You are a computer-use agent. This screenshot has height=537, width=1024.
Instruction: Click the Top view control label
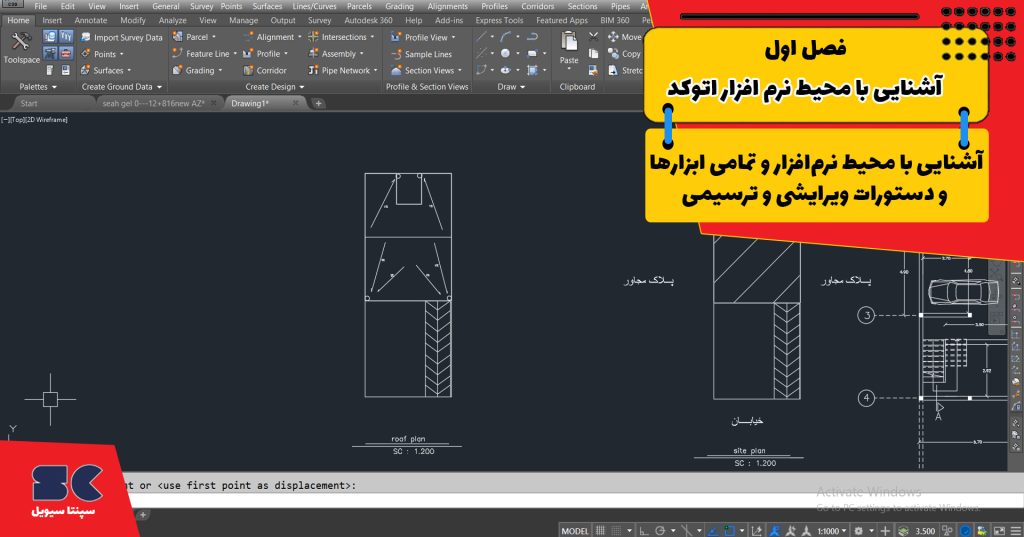17,120
